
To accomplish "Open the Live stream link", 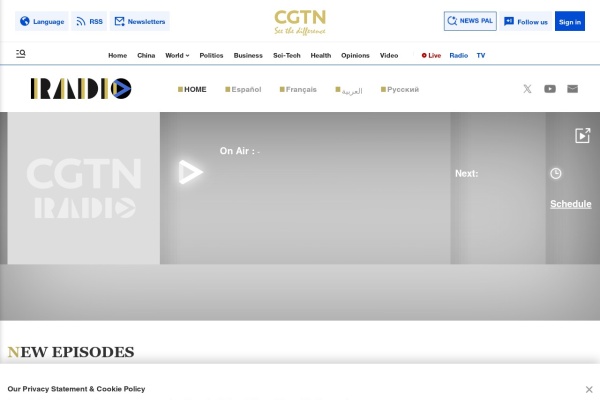I will tap(431, 56).
